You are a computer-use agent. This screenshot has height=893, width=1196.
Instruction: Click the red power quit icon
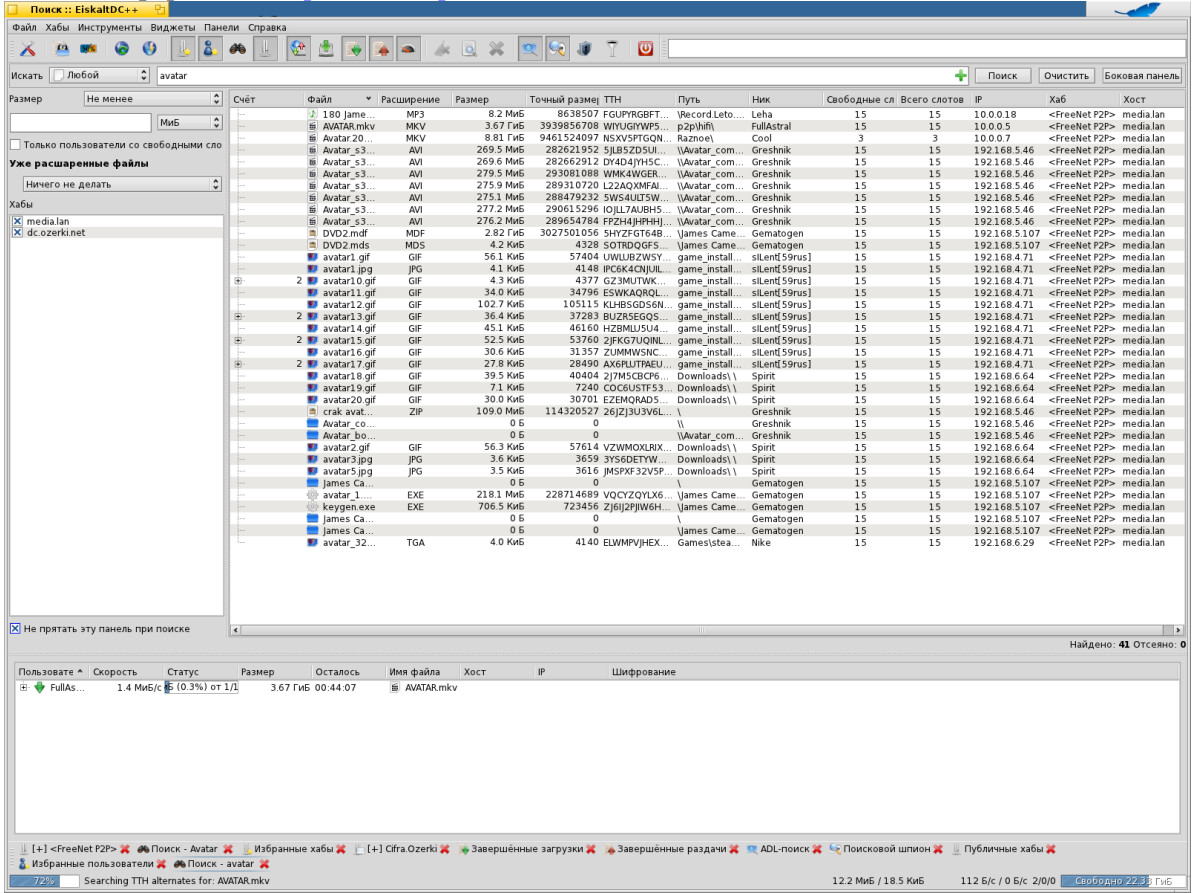click(645, 48)
